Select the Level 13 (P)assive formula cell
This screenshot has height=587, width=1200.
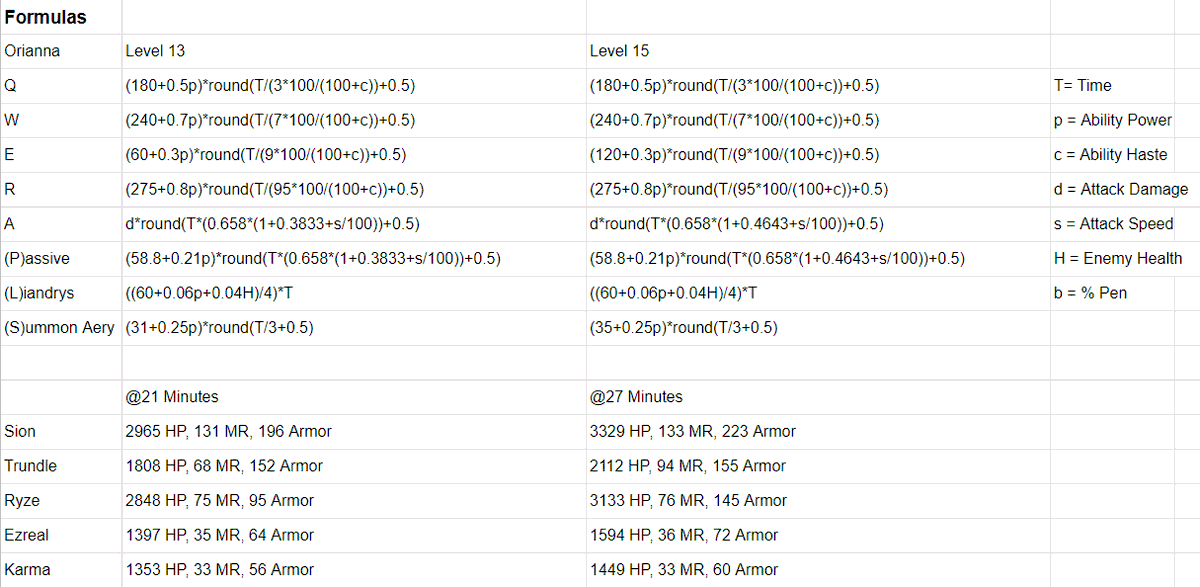tap(353, 259)
